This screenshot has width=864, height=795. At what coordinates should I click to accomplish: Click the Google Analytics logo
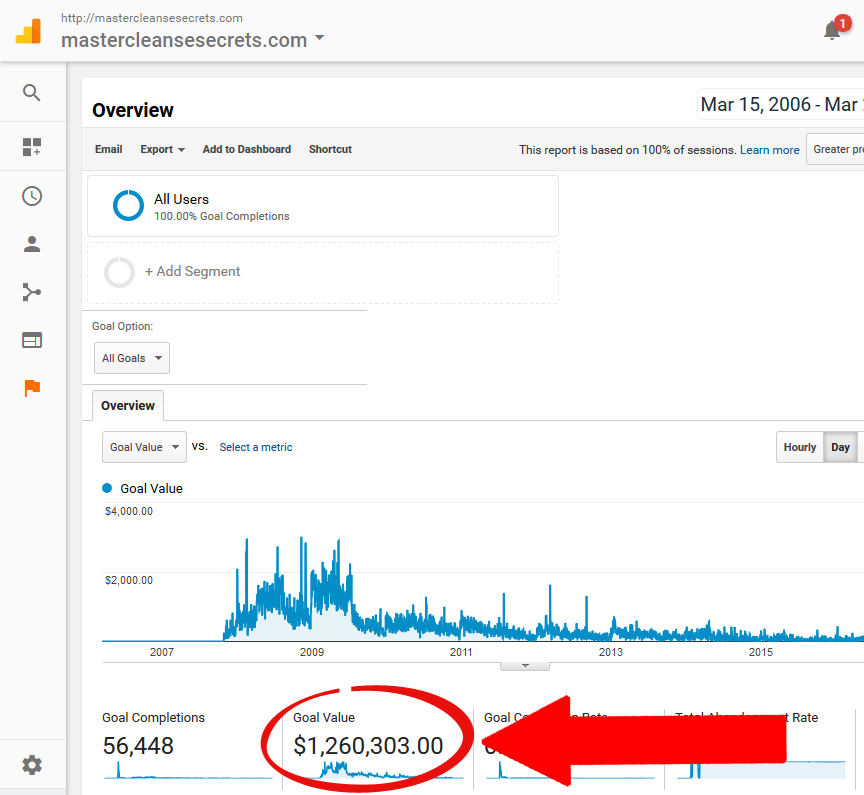click(28, 31)
